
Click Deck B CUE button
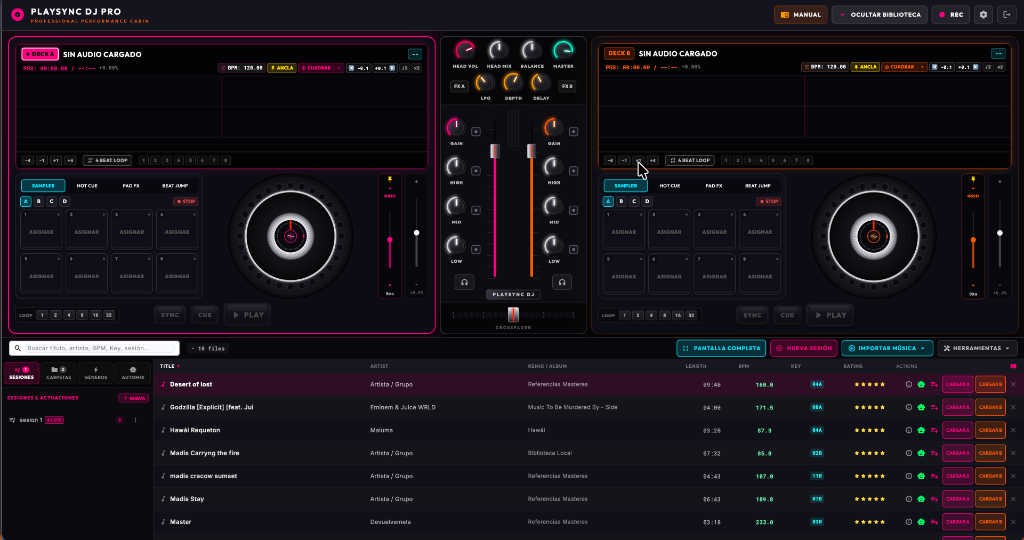[x=787, y=315]
